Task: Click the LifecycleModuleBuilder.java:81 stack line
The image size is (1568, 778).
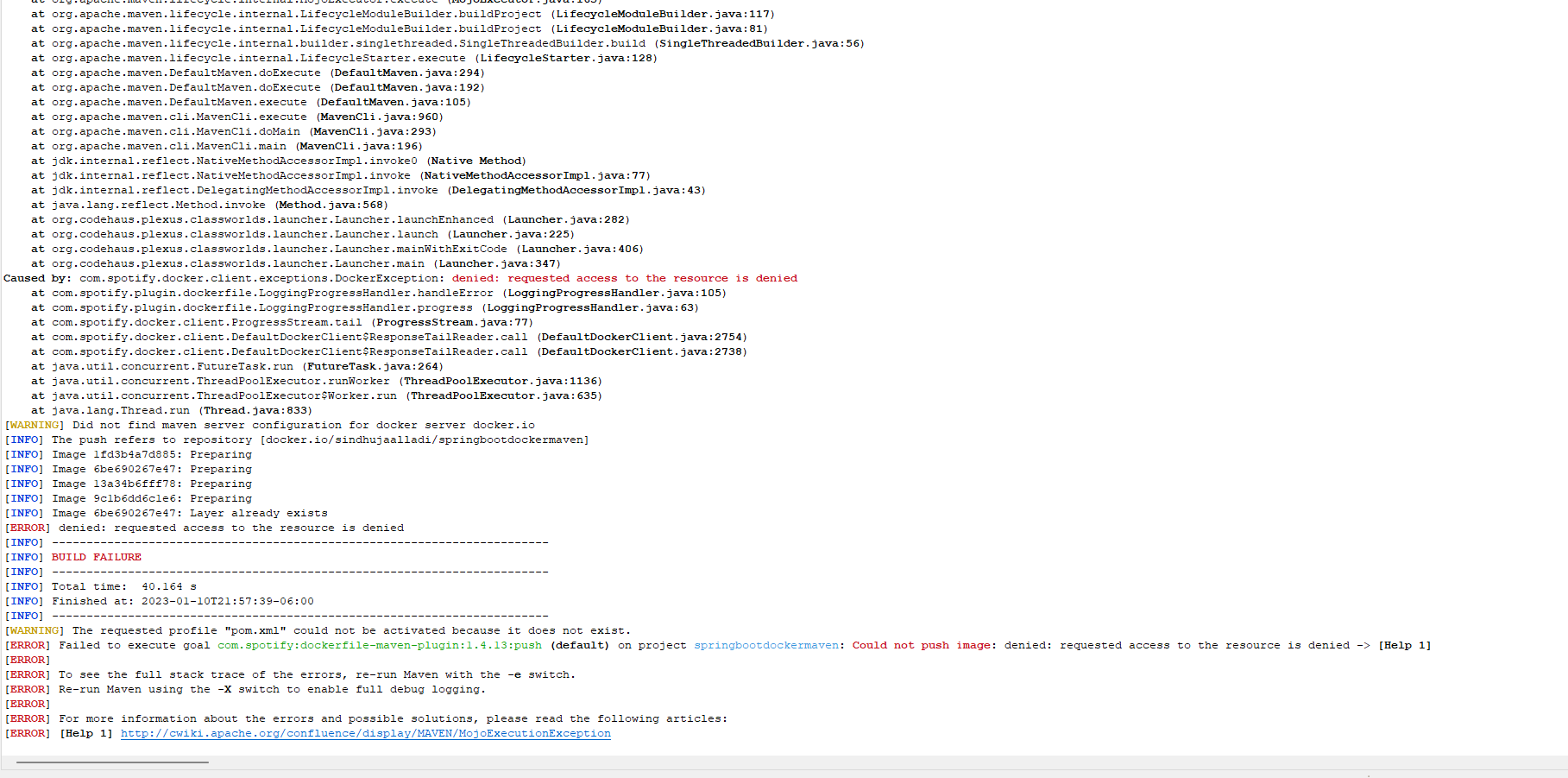Action: coord(400,28)
